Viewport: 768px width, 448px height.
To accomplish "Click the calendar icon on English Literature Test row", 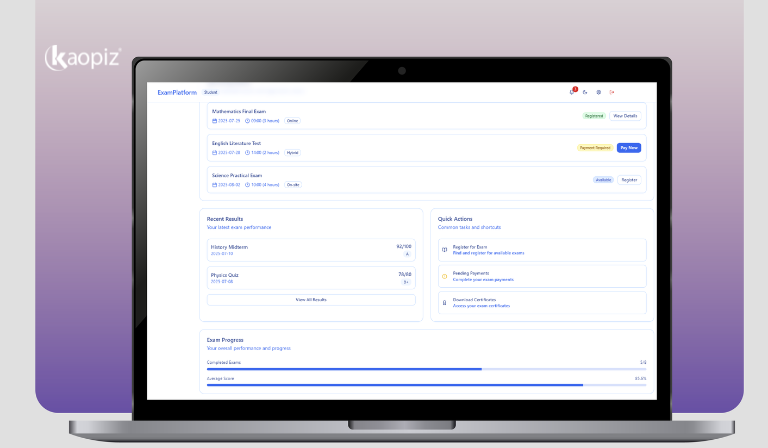I will [x=214, y=153].
